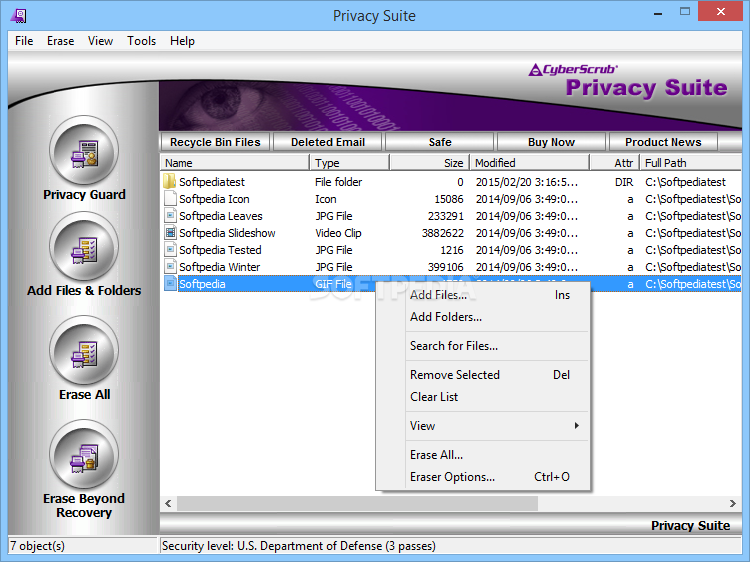
Task: Select the Softpediatest folder icon
Action: click(169, 182)
